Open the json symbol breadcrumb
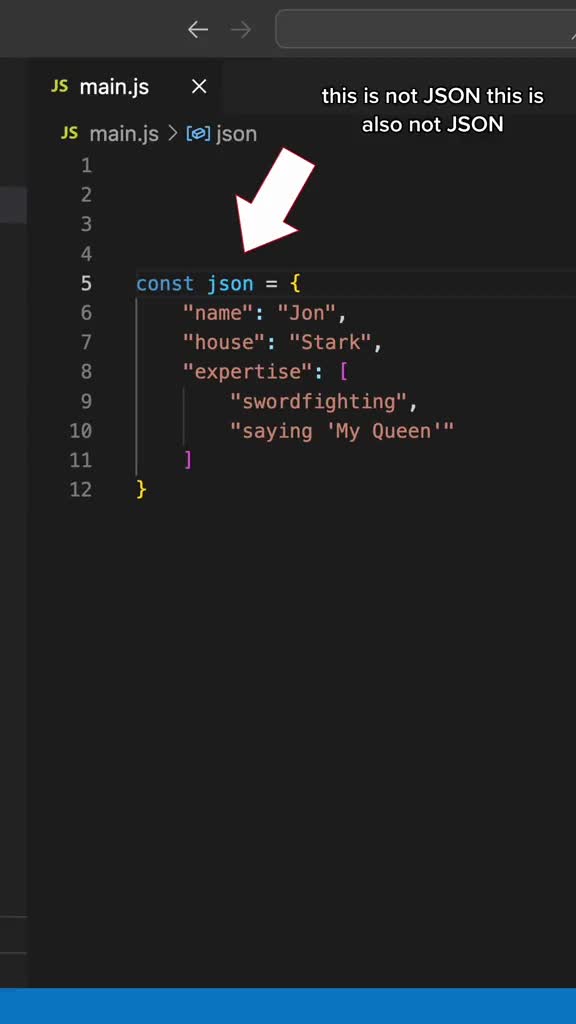 click(x=236, y=134)
